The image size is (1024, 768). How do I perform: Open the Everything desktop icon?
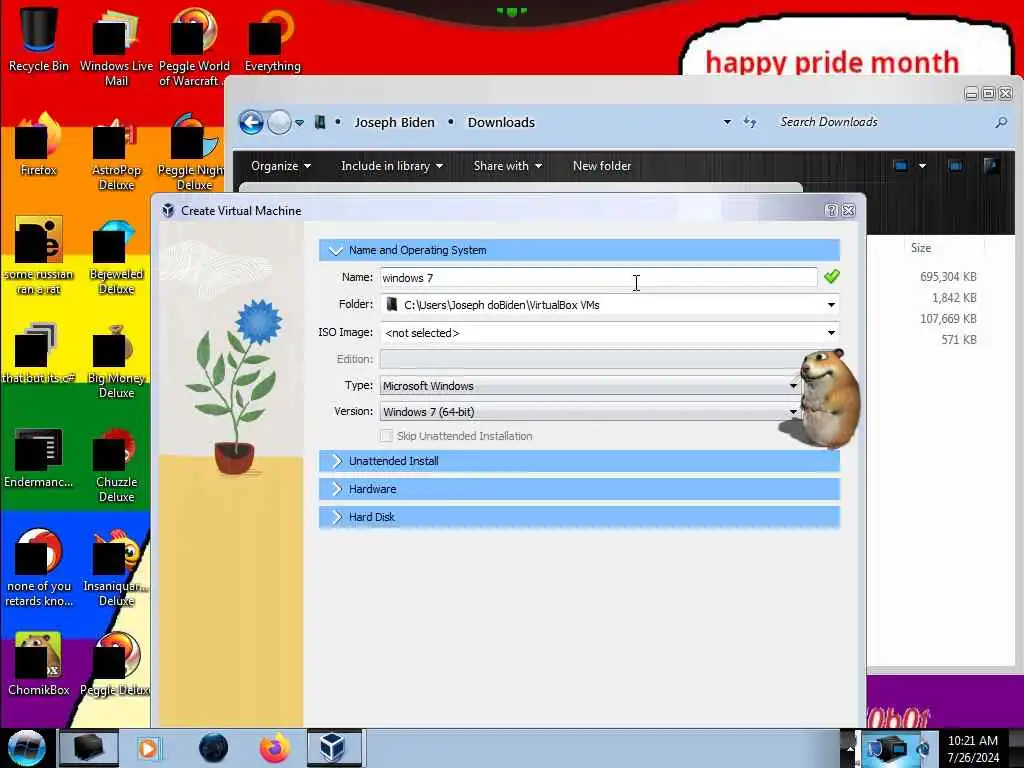[272, 39]
